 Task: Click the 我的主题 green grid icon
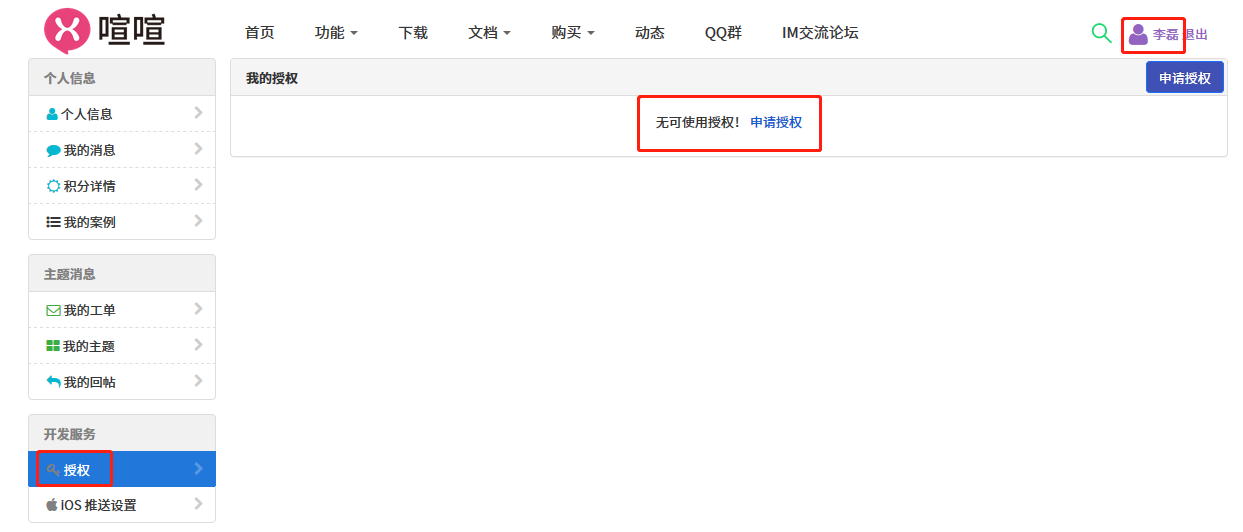[53, 346]
